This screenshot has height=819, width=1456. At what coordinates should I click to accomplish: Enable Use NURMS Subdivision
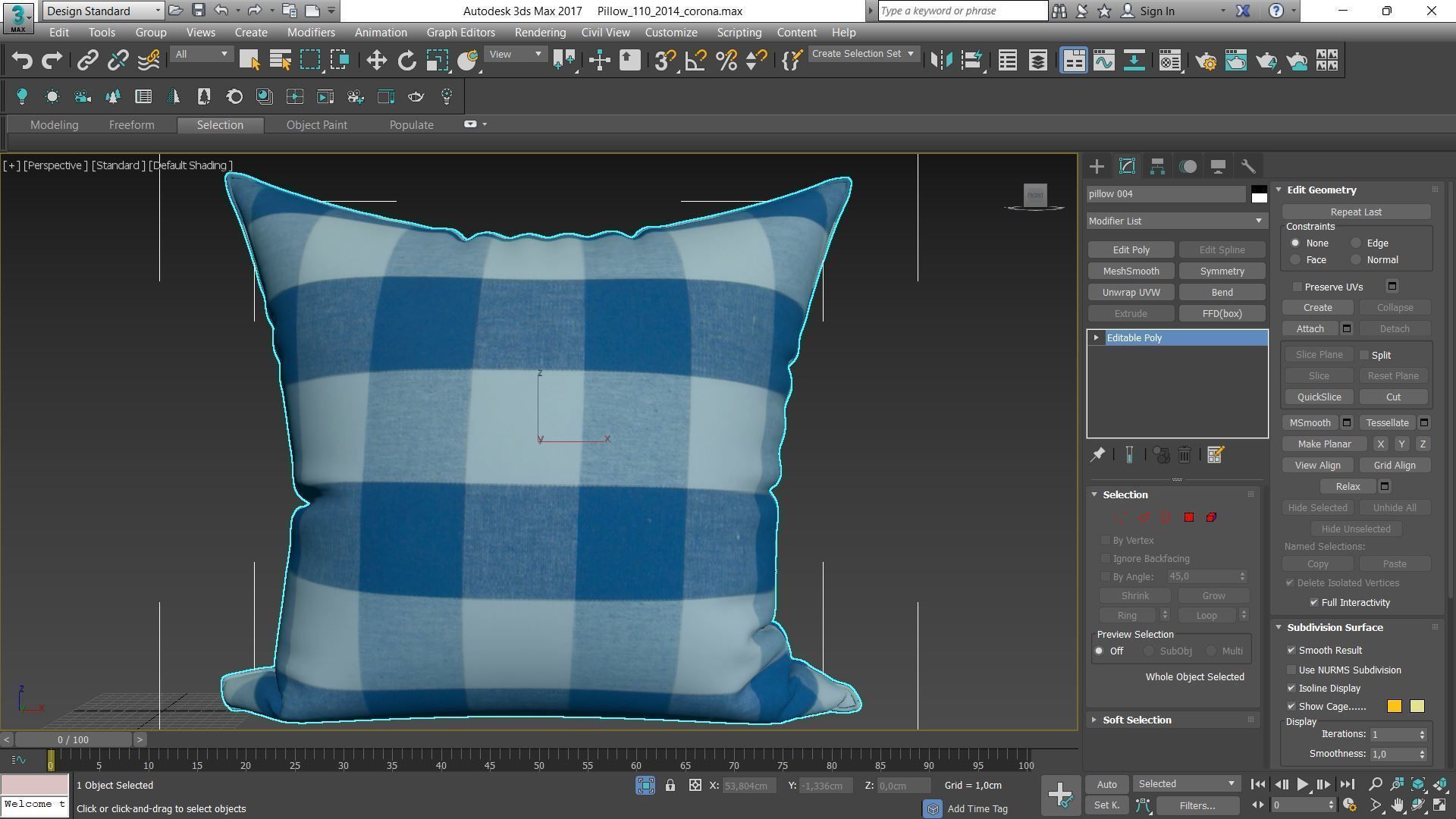point(1291,670)
